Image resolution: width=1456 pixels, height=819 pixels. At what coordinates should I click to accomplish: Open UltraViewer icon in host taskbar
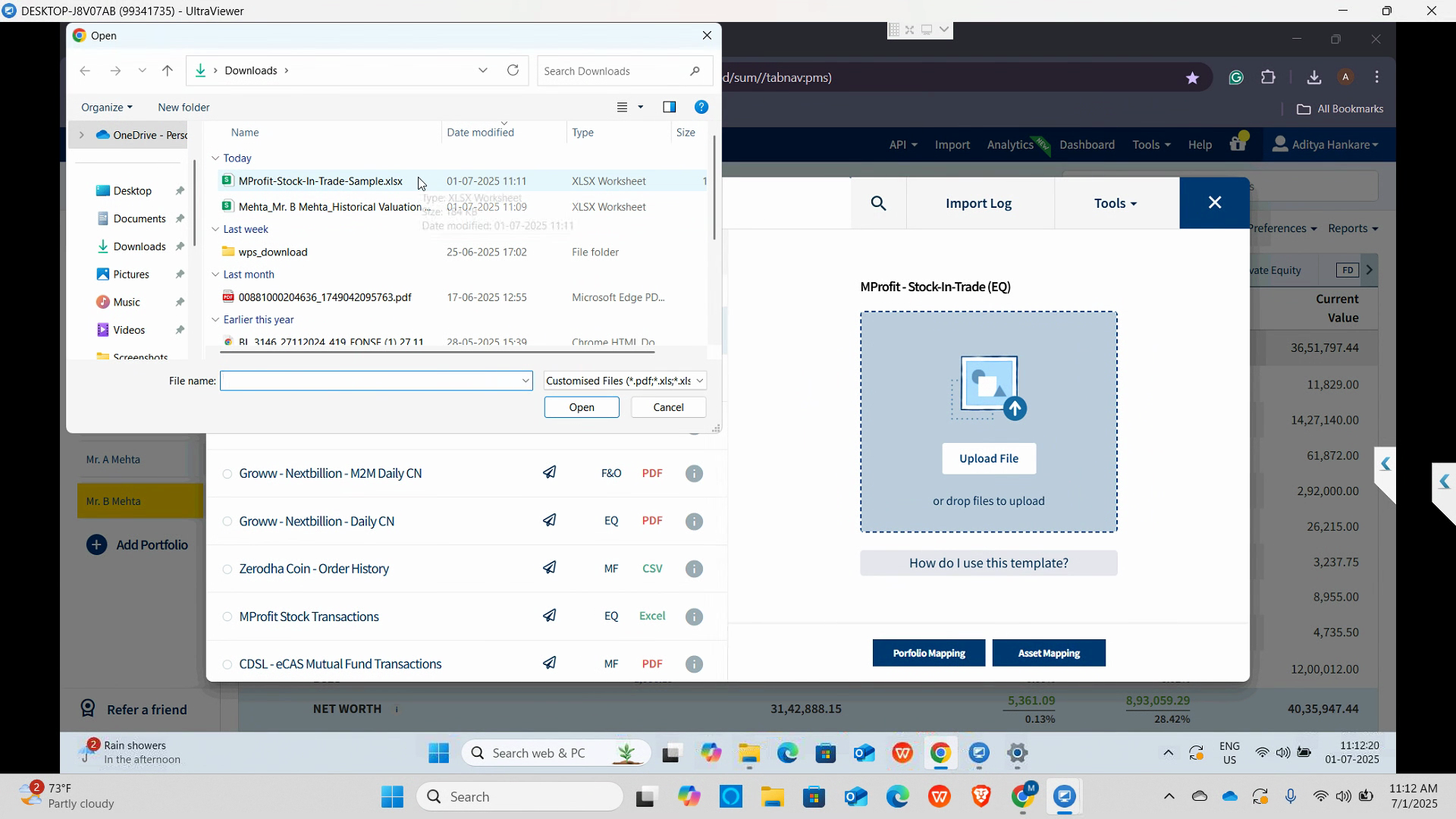point(1065,797)
